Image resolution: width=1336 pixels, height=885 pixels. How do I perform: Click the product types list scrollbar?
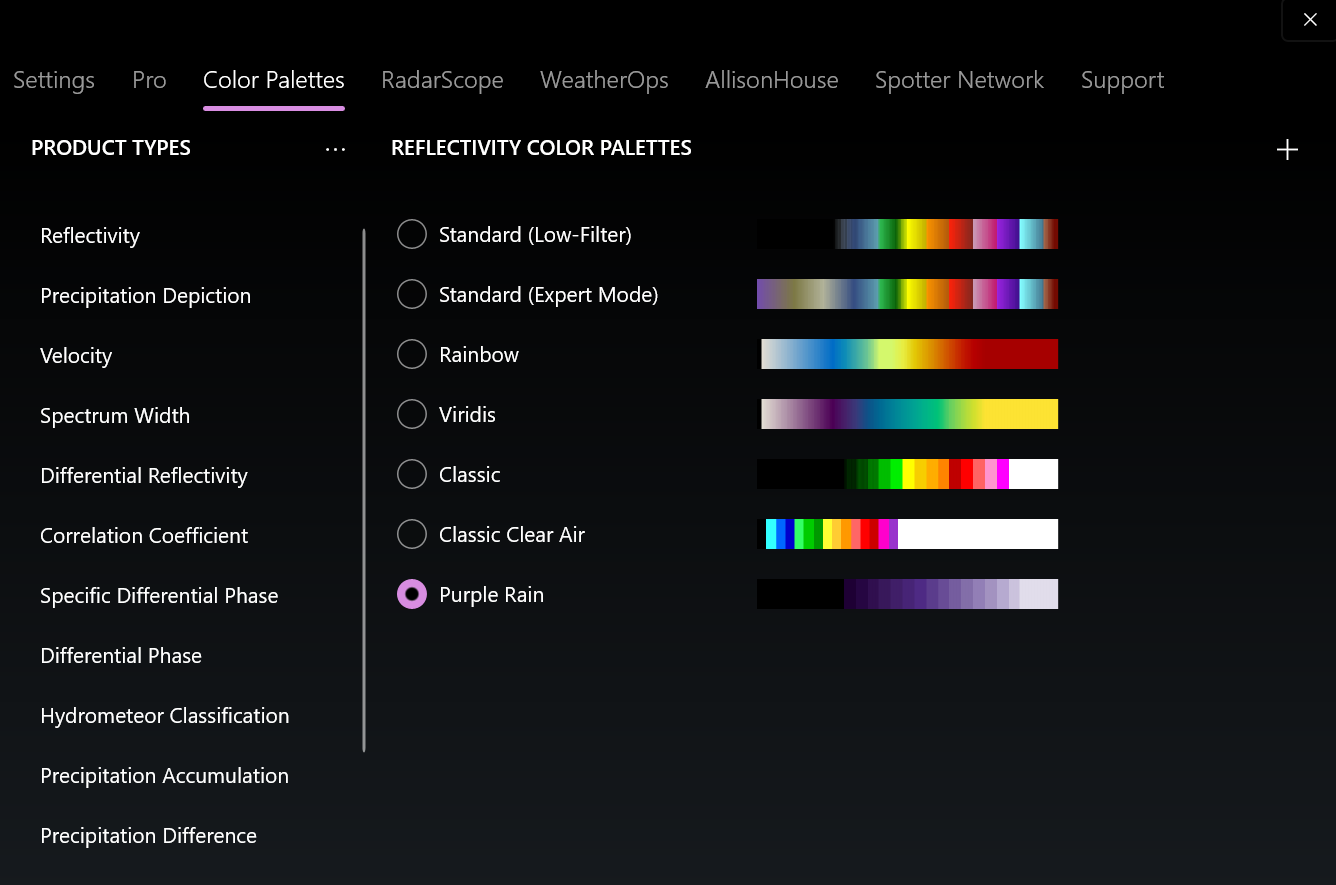point(364,490)
